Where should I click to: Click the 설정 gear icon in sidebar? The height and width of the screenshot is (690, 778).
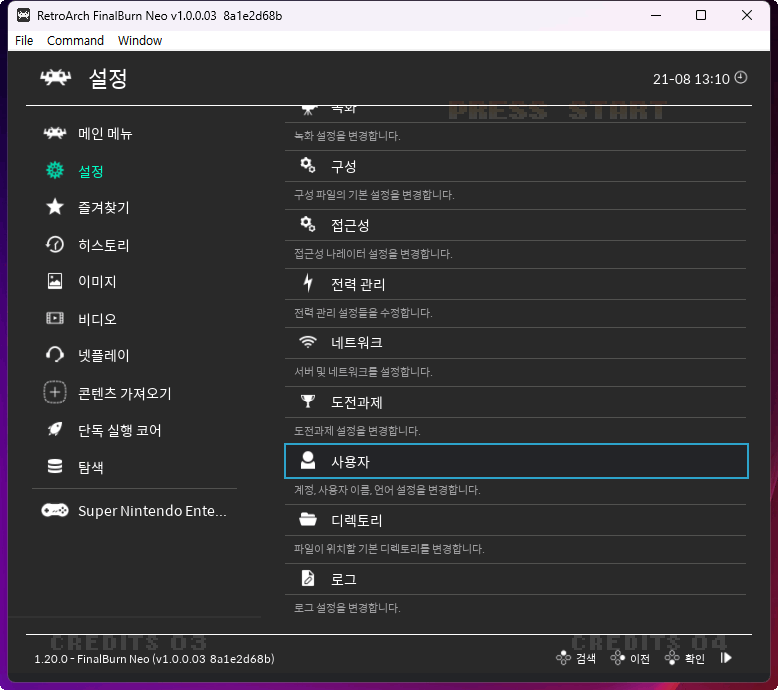pos(55,171)
